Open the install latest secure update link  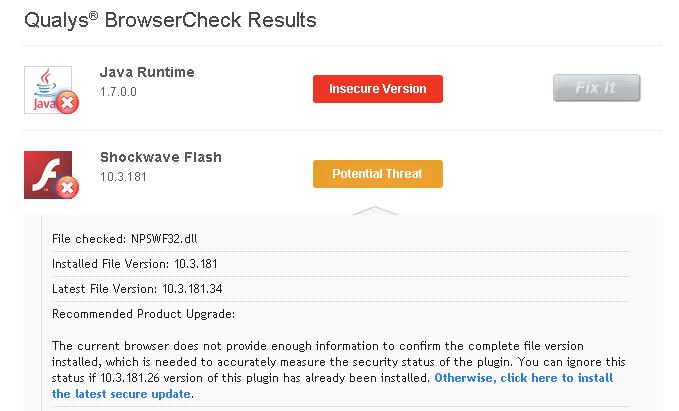(x=523, y=379)
